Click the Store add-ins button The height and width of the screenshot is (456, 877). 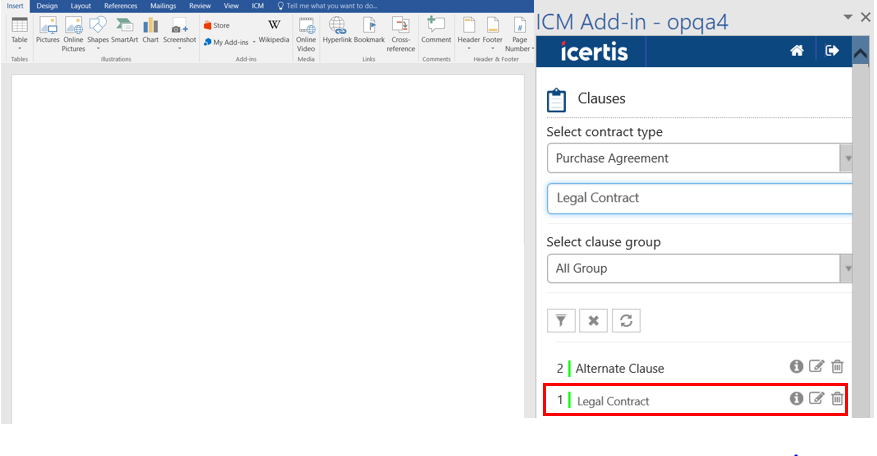(x=216, y=25)
